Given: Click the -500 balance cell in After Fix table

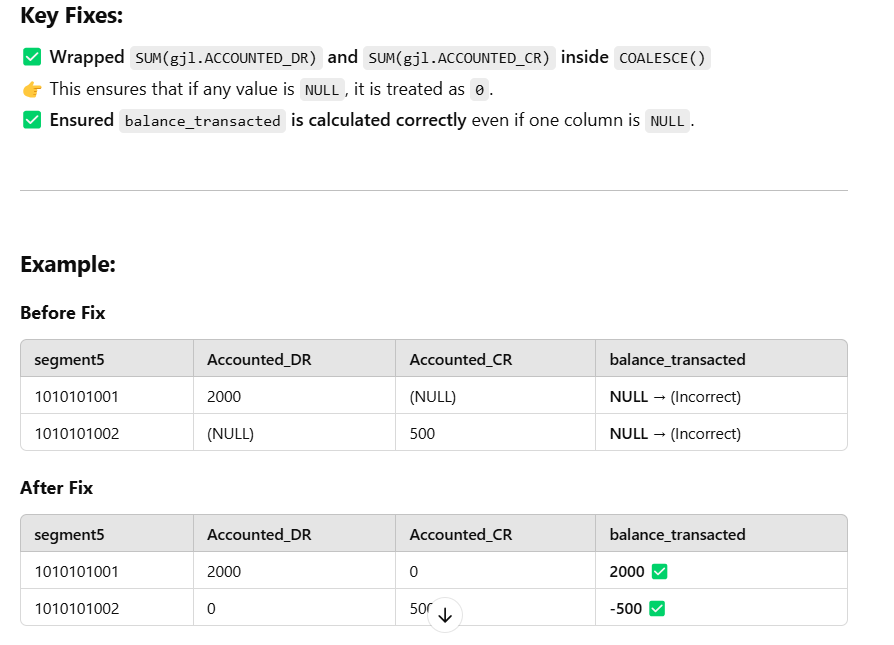Looking at the screenshot, I should click(x=626, y=608).
